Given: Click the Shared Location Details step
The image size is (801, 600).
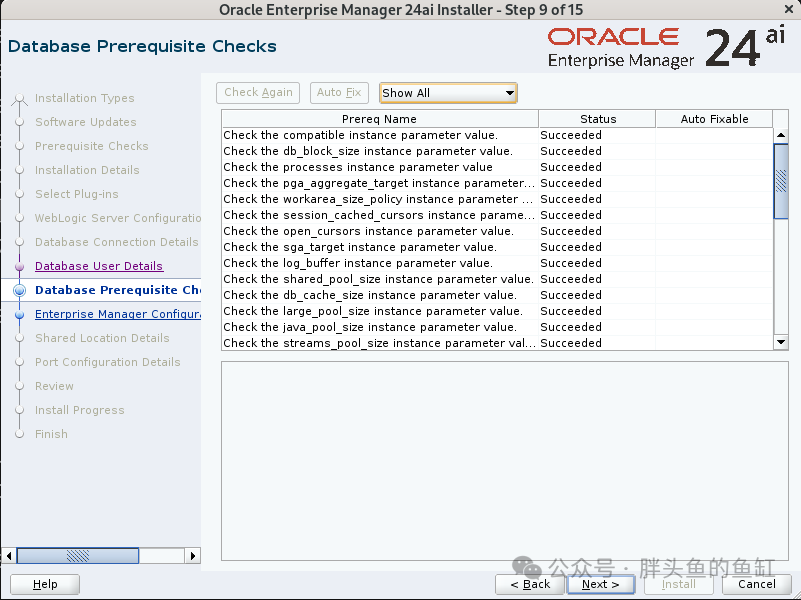Looking at the screenshot, I should 102,338.
